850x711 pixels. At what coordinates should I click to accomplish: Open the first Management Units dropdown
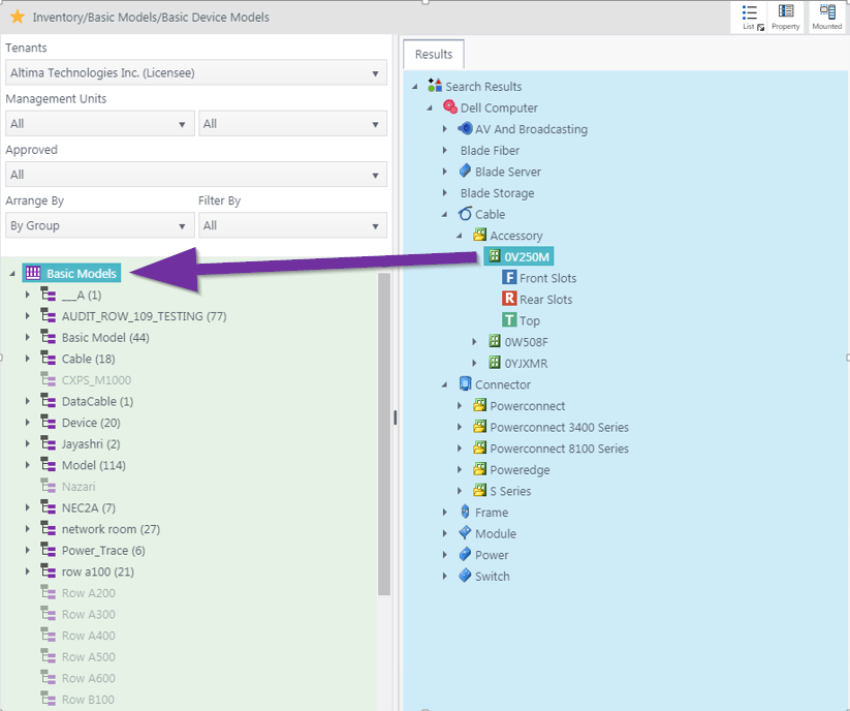[x=100, y=124]
